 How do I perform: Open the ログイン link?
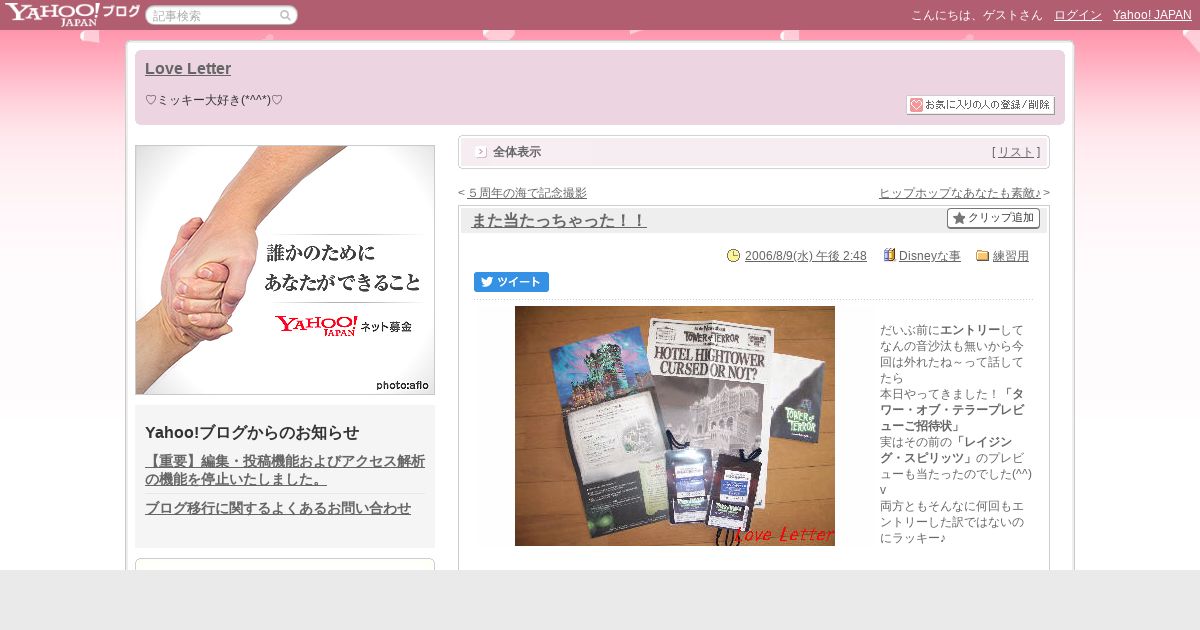point(1078,15)
